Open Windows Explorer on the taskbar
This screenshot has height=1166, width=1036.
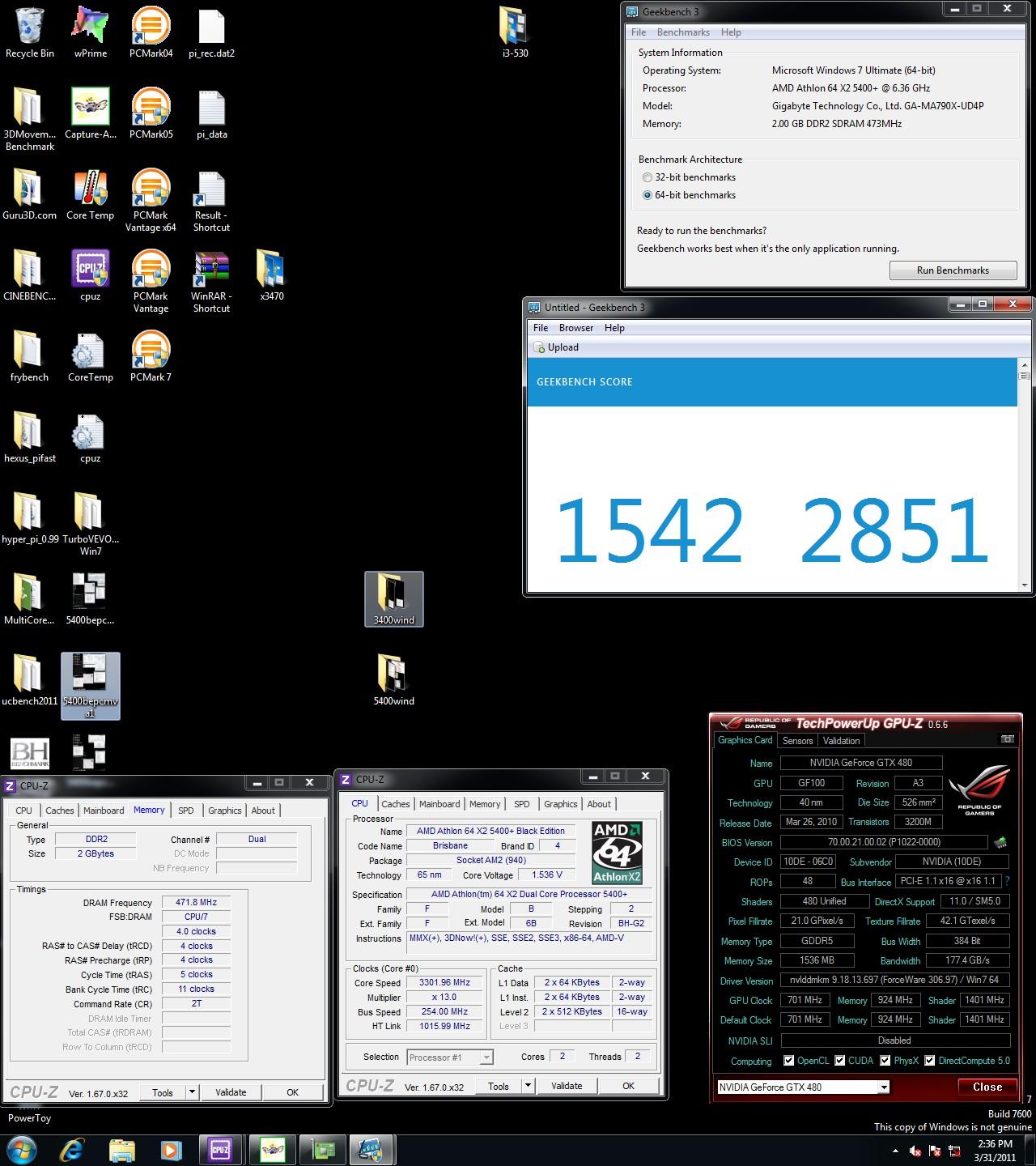(x=121, y=1150)
